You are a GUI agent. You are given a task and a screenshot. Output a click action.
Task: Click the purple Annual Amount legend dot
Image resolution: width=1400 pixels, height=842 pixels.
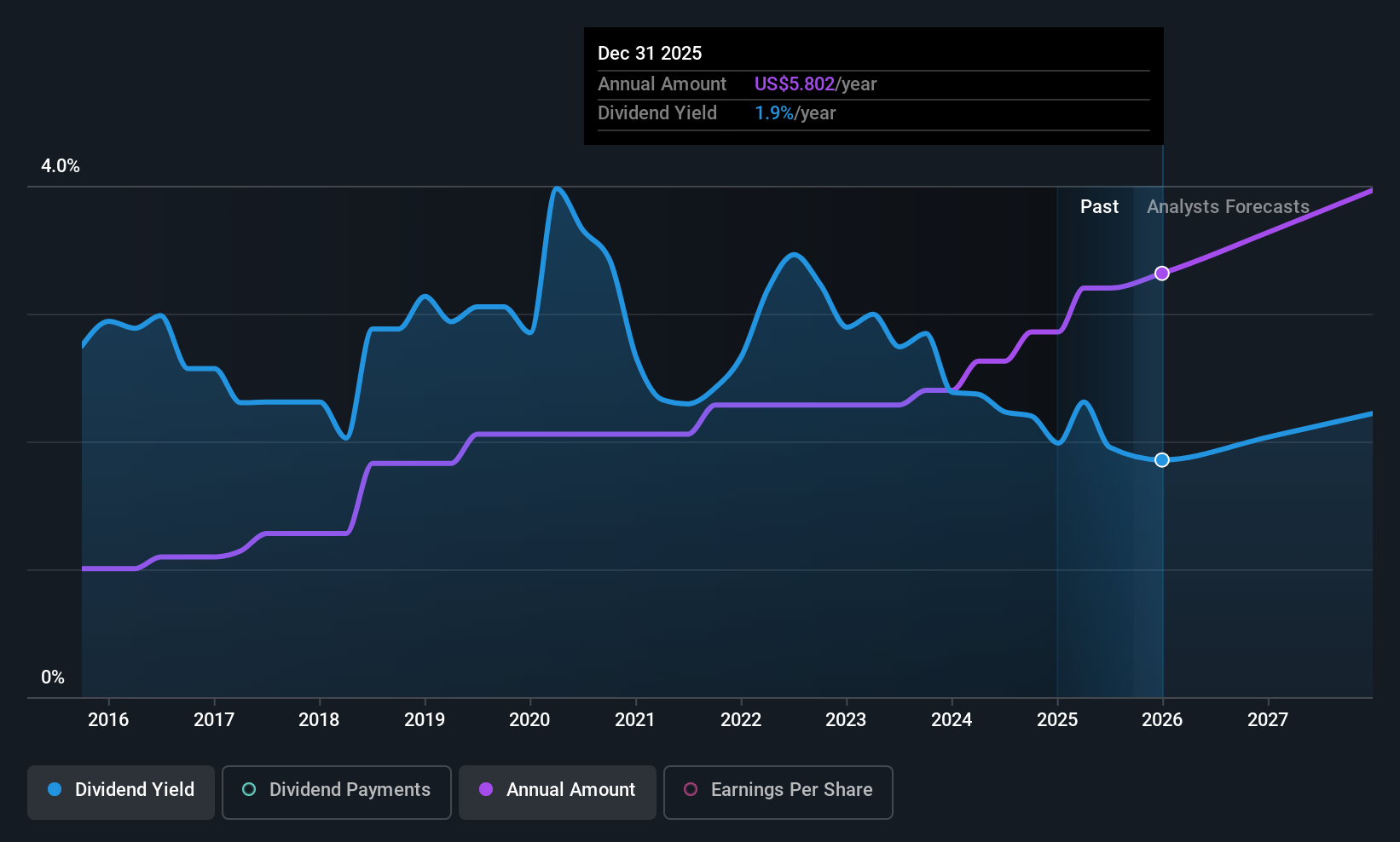click(x=486, y=790)
